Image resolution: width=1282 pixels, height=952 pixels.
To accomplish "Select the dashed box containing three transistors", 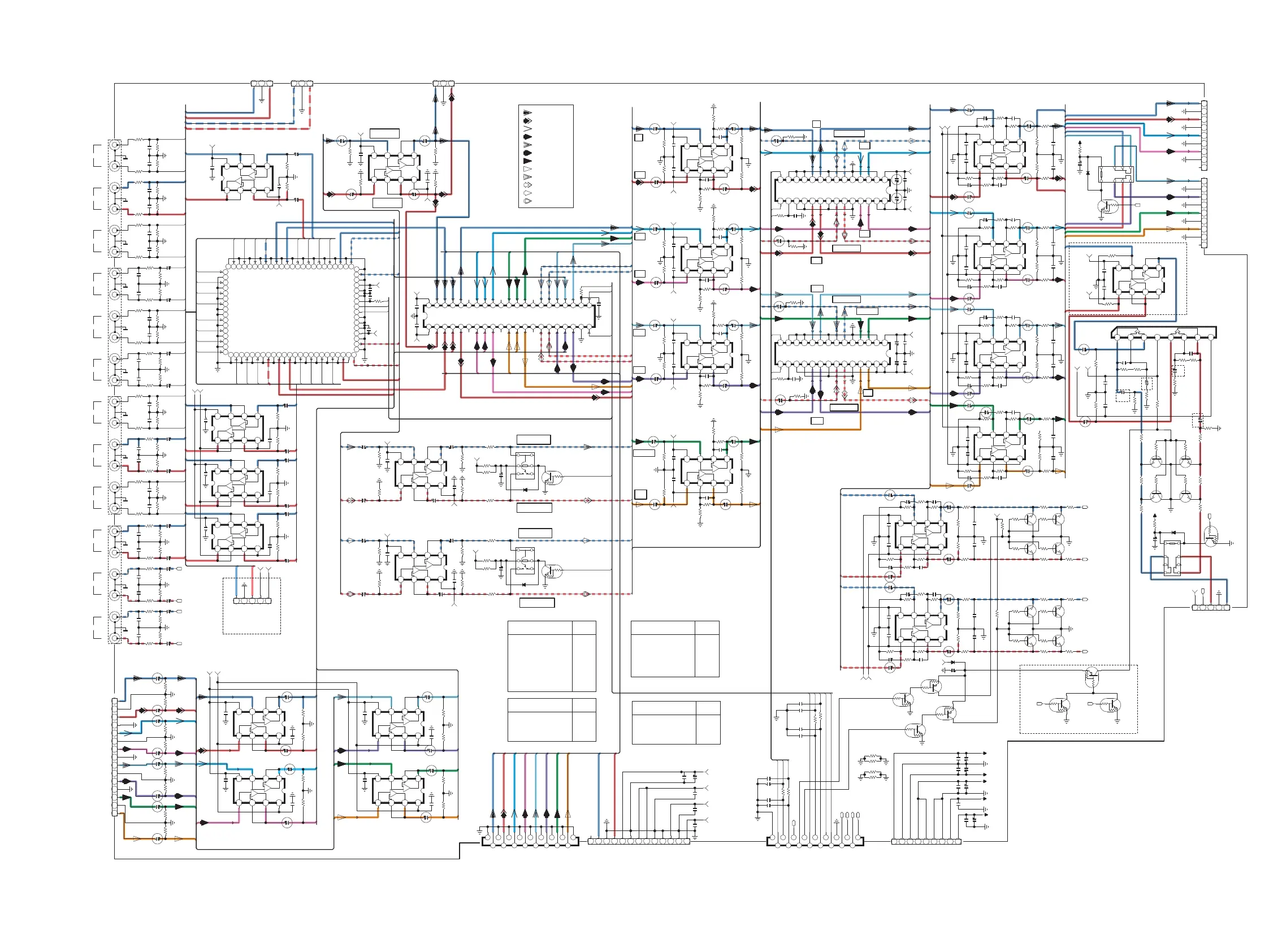I will pyautogui.click(x=1078, y=699).
